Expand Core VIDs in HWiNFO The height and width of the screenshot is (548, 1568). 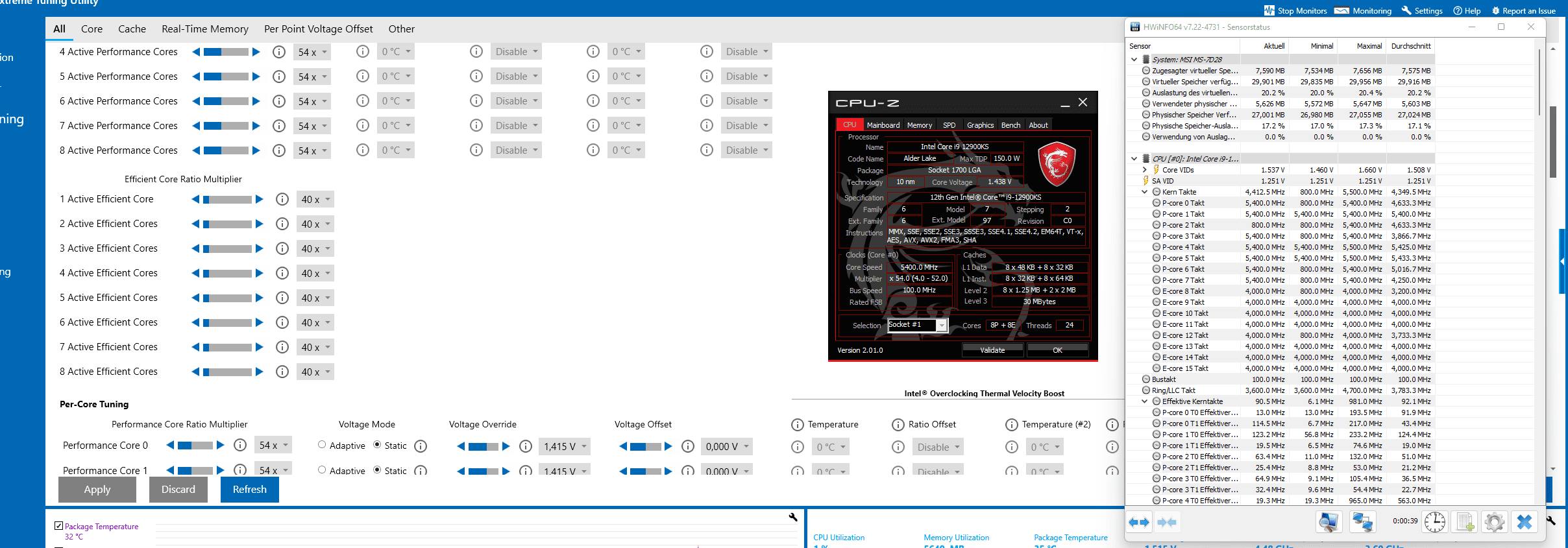click(x=1144, y=170)
